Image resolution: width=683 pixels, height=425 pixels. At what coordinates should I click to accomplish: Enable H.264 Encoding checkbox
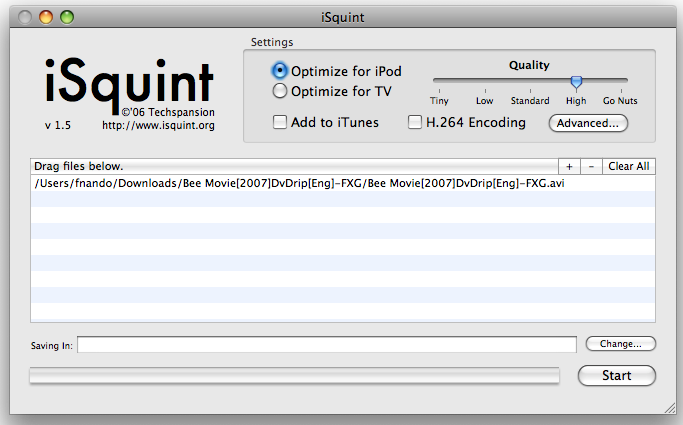coord(415,122)
